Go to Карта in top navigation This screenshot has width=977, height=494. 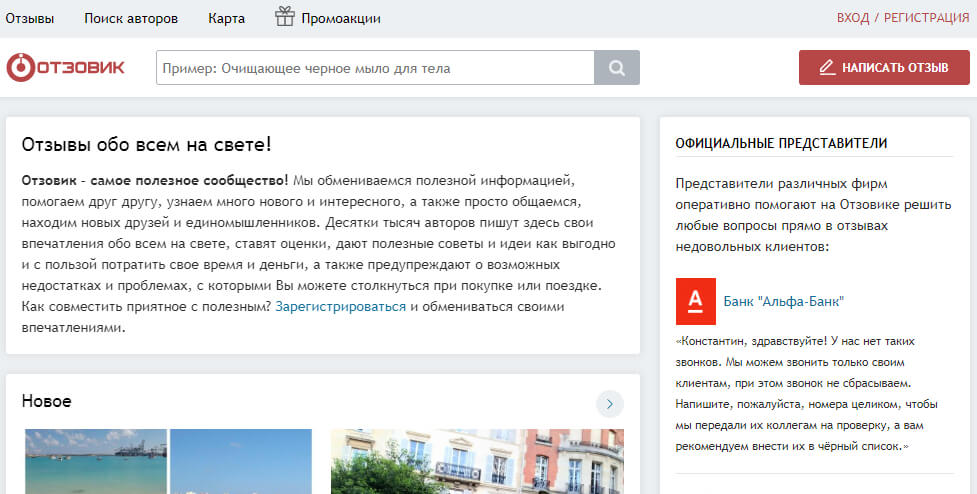tap(226, 18)
